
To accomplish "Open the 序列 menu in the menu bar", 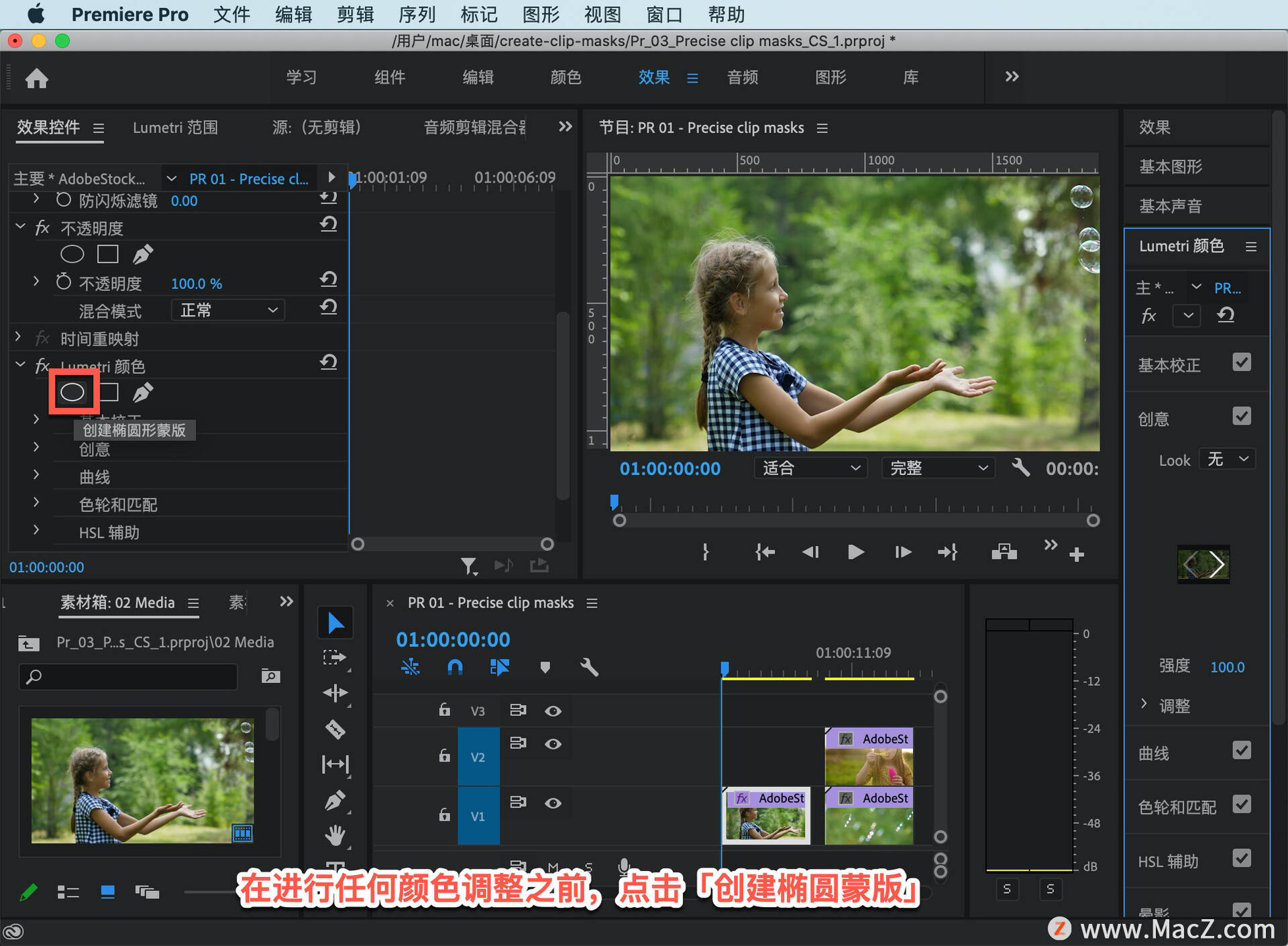I will (x=417, y=14).
